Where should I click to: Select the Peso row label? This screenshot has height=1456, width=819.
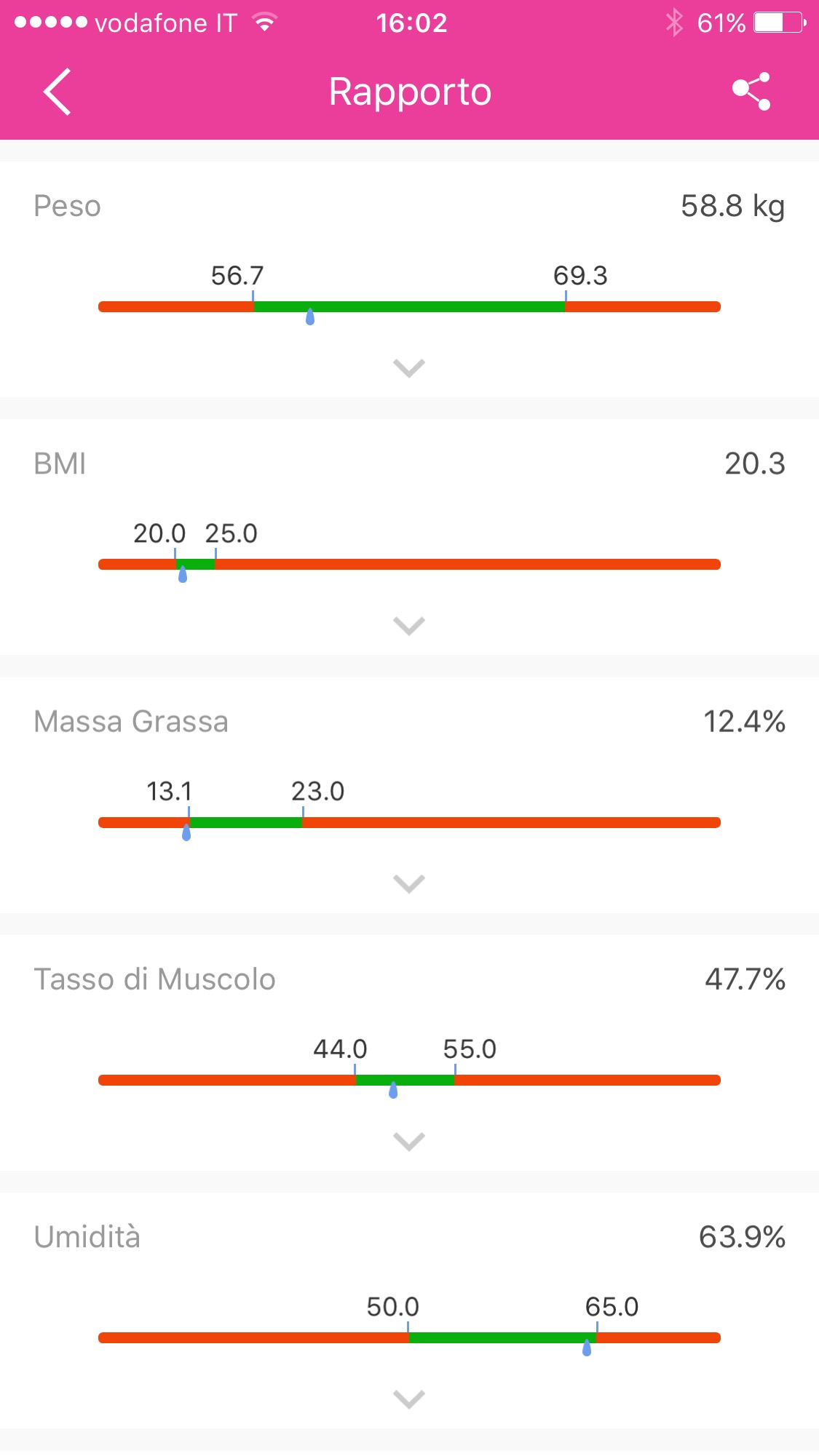click(67, 206)
